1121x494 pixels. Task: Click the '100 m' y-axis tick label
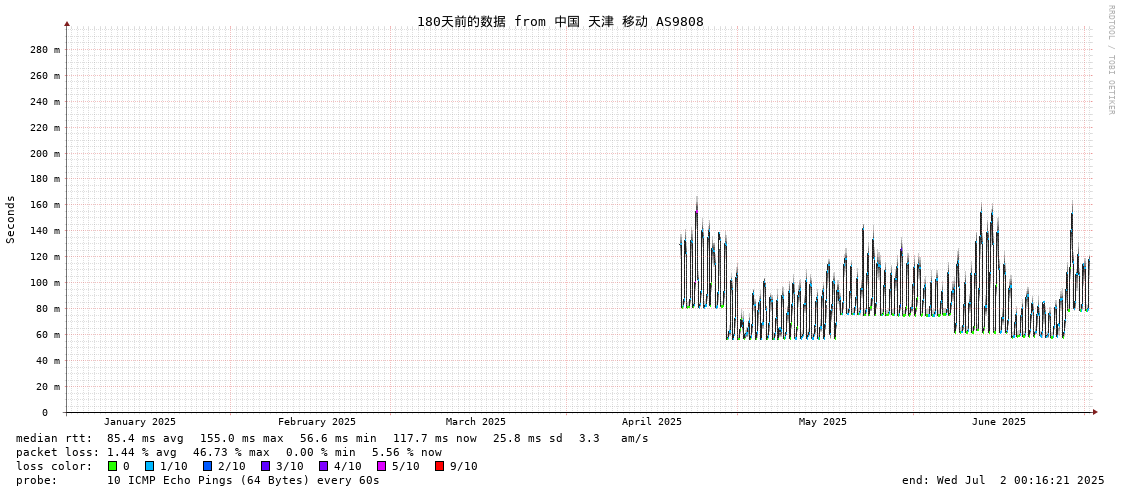point(44,283)
